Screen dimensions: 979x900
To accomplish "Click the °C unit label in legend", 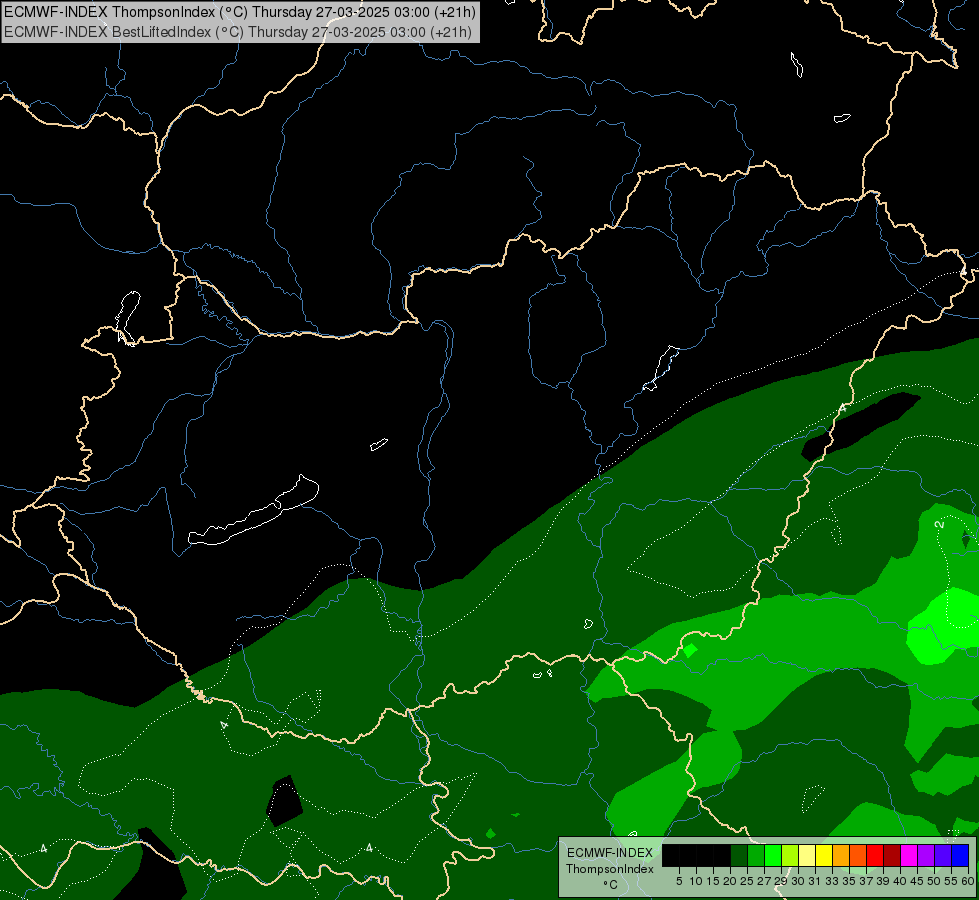I will 611,885.
